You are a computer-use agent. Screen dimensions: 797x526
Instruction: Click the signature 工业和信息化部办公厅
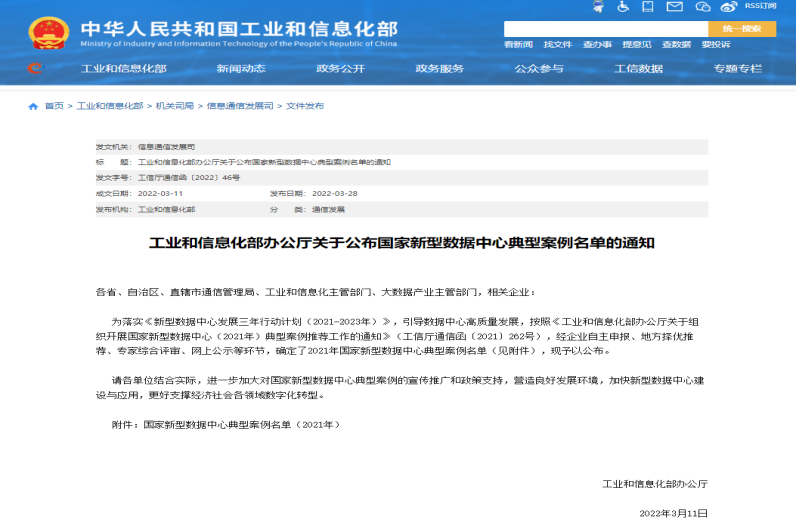click(655, 484)
